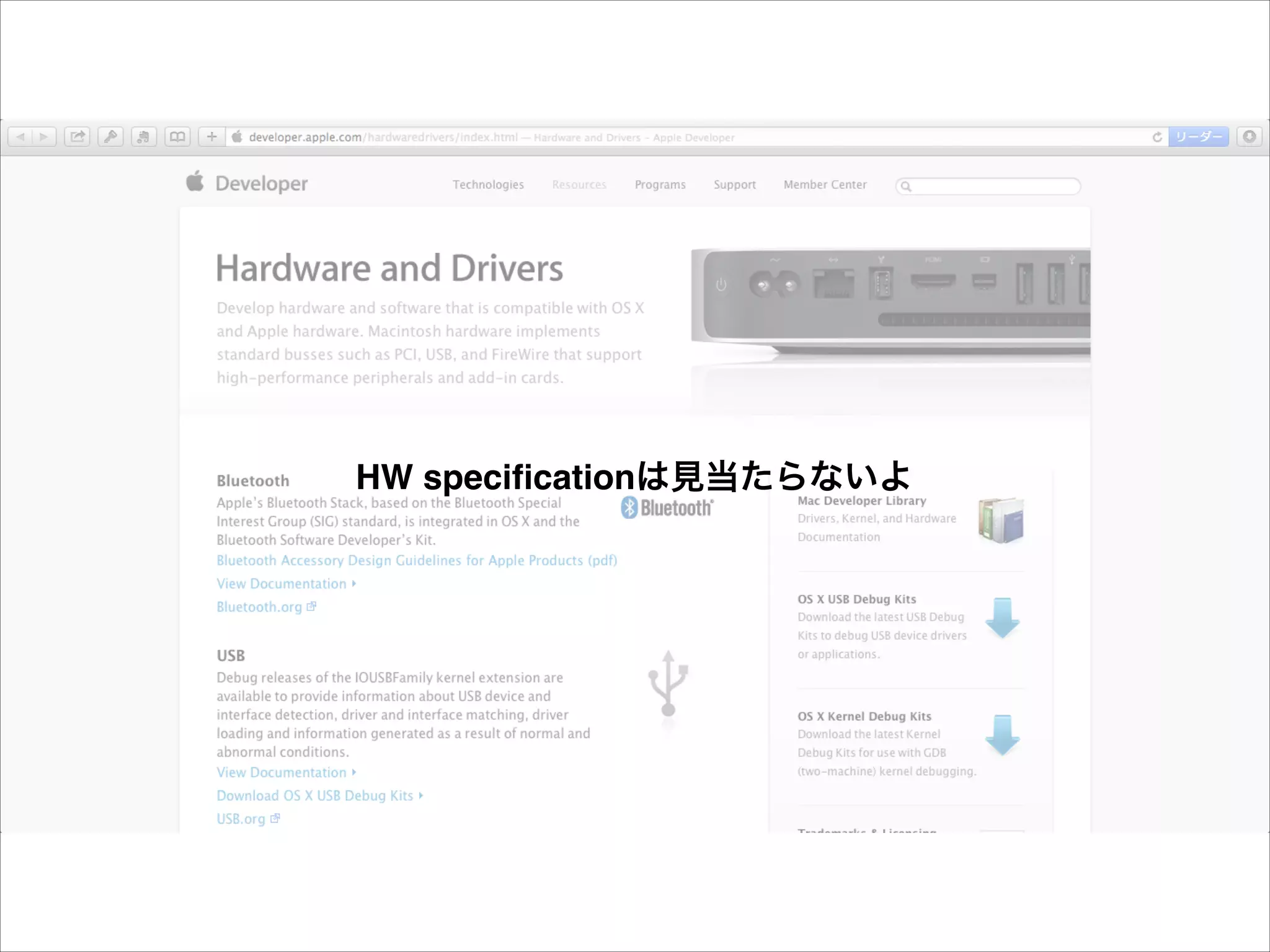
Task: Click the Bluetooth section heading
Action: (x=253, y=481)
